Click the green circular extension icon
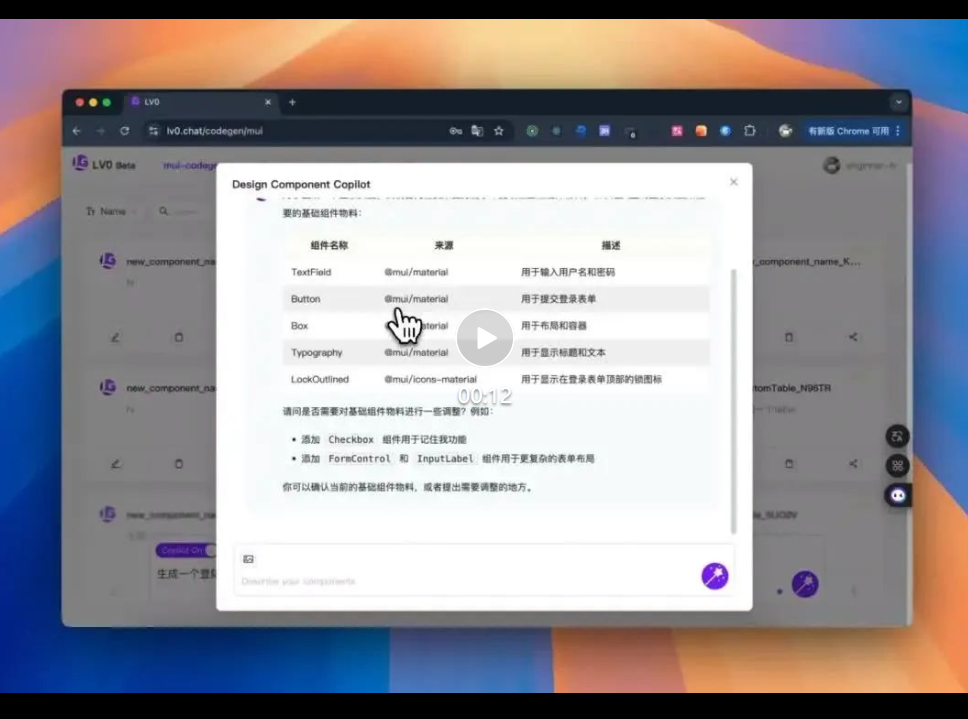968x719 pixels. [x=532, y=131]
